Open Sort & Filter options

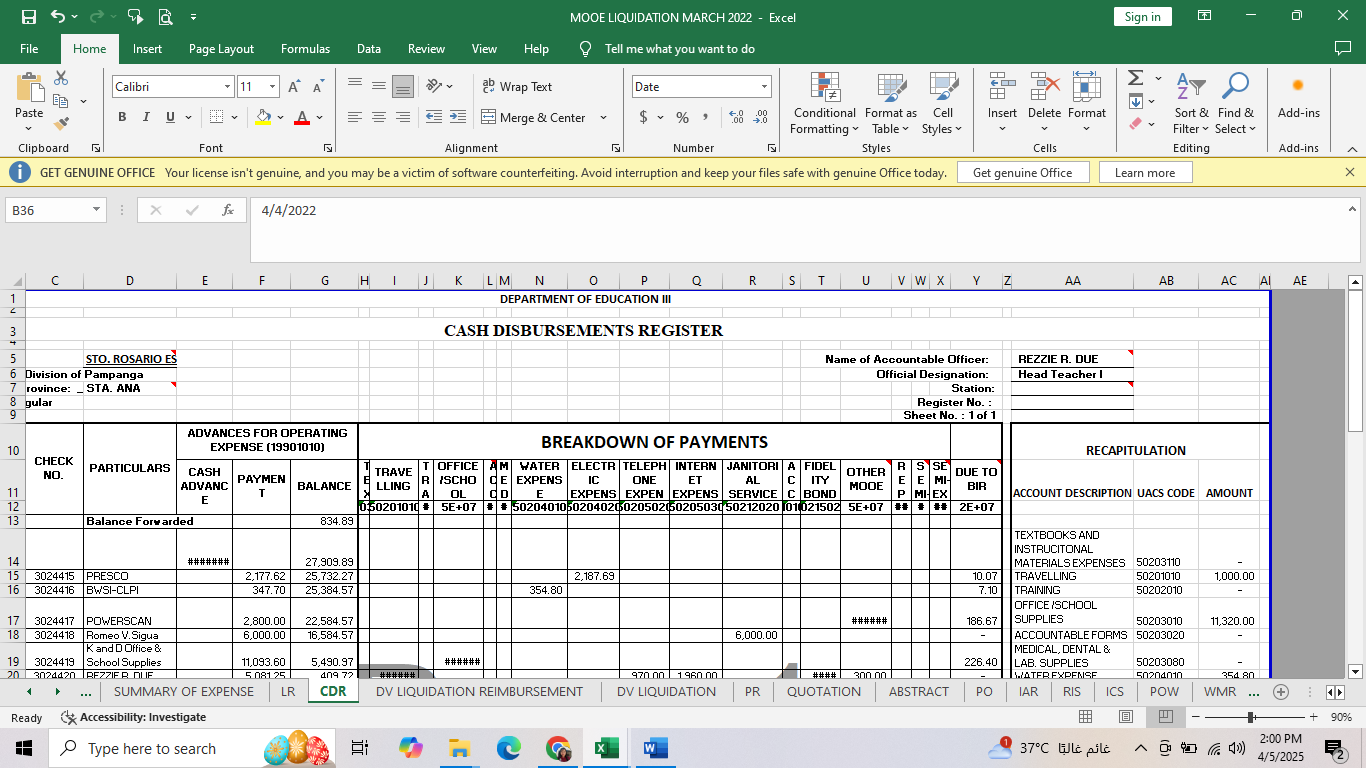click(1190, 104)
